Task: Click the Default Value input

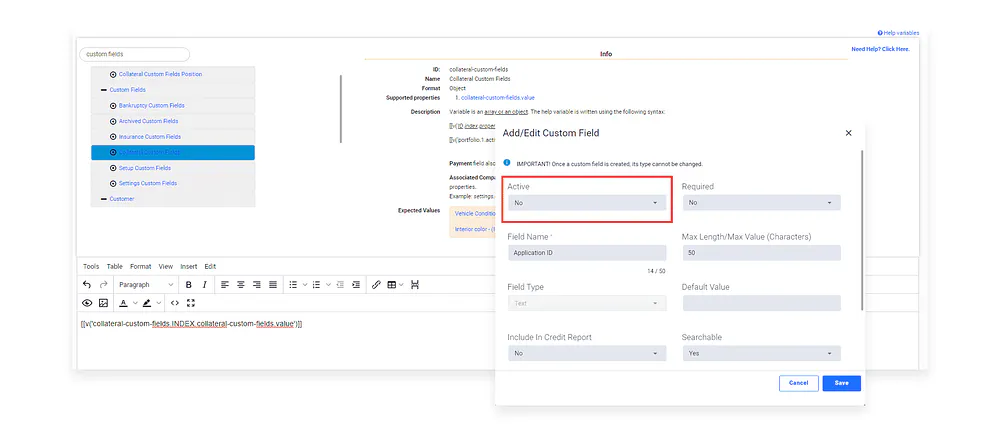Action: [x=761, y=303]
